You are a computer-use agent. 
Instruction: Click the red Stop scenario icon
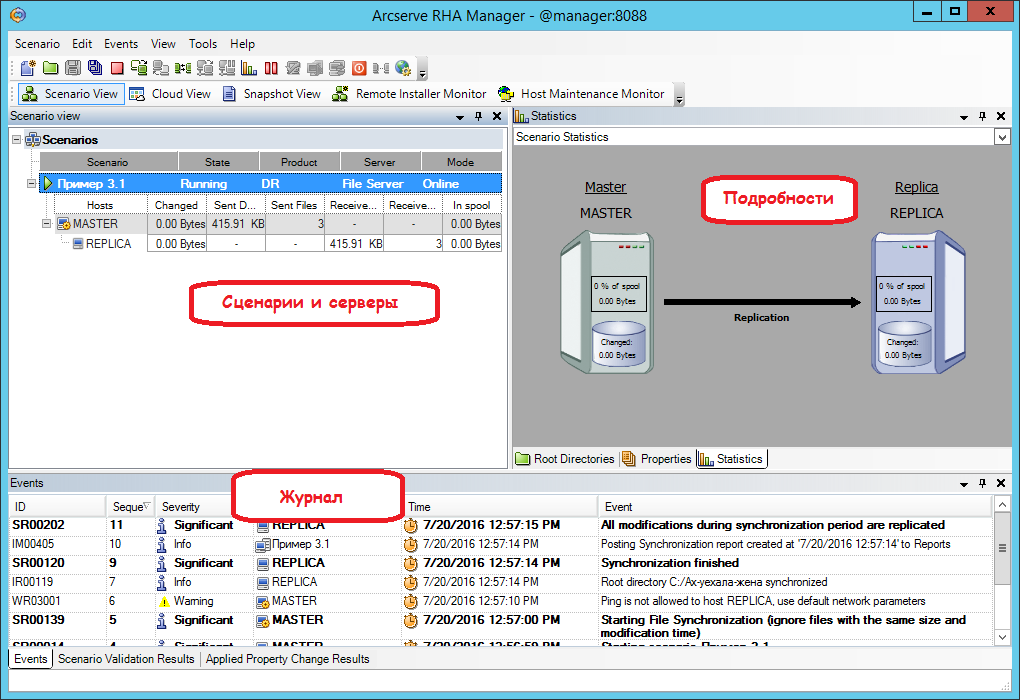pos(117,68)
